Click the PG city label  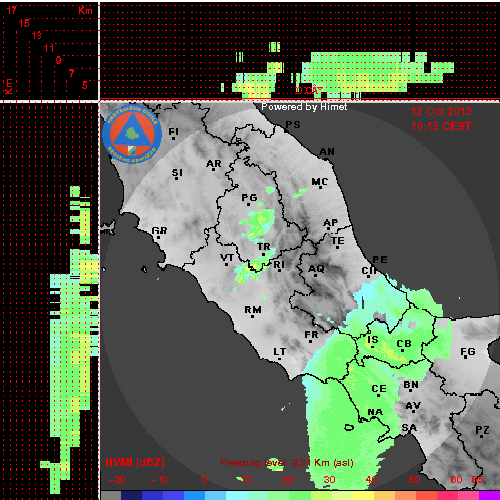249,198
